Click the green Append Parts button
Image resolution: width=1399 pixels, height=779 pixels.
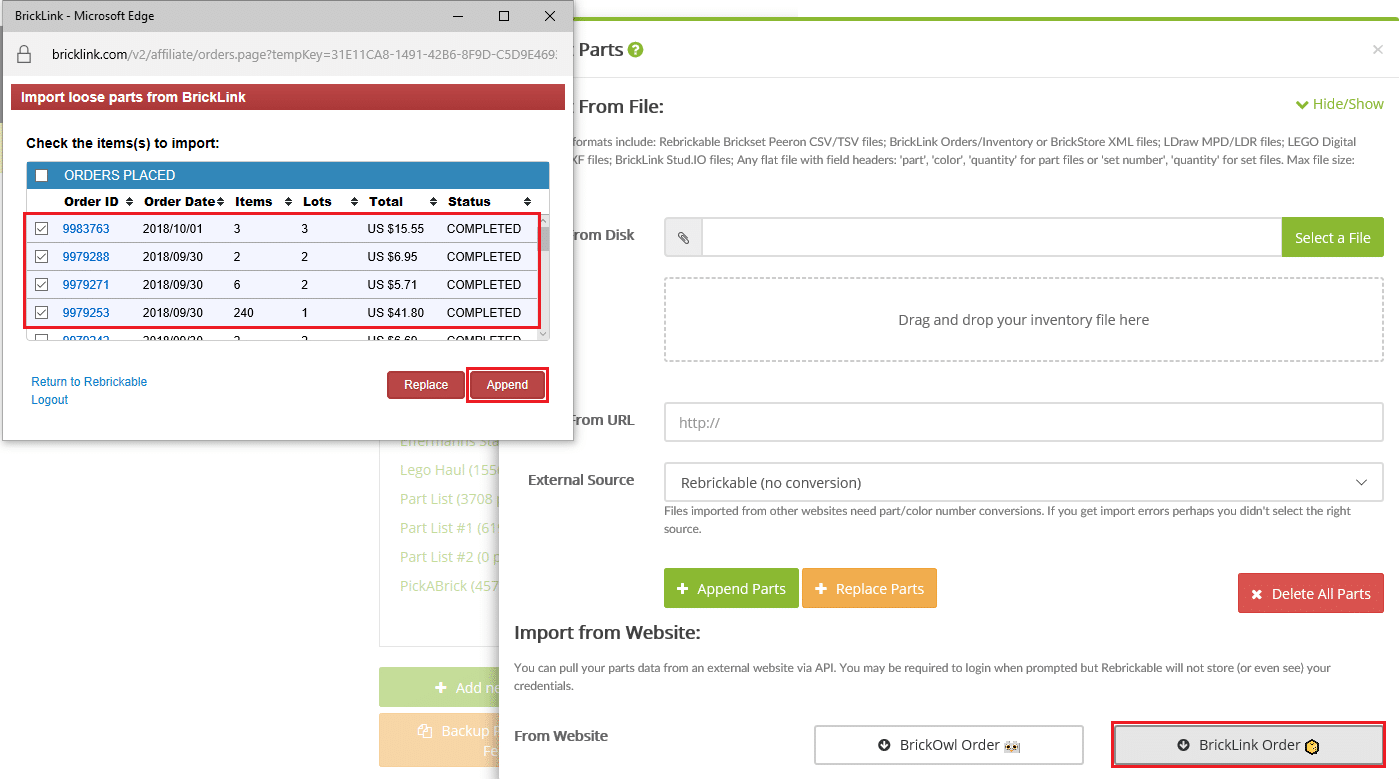[731, 589]
